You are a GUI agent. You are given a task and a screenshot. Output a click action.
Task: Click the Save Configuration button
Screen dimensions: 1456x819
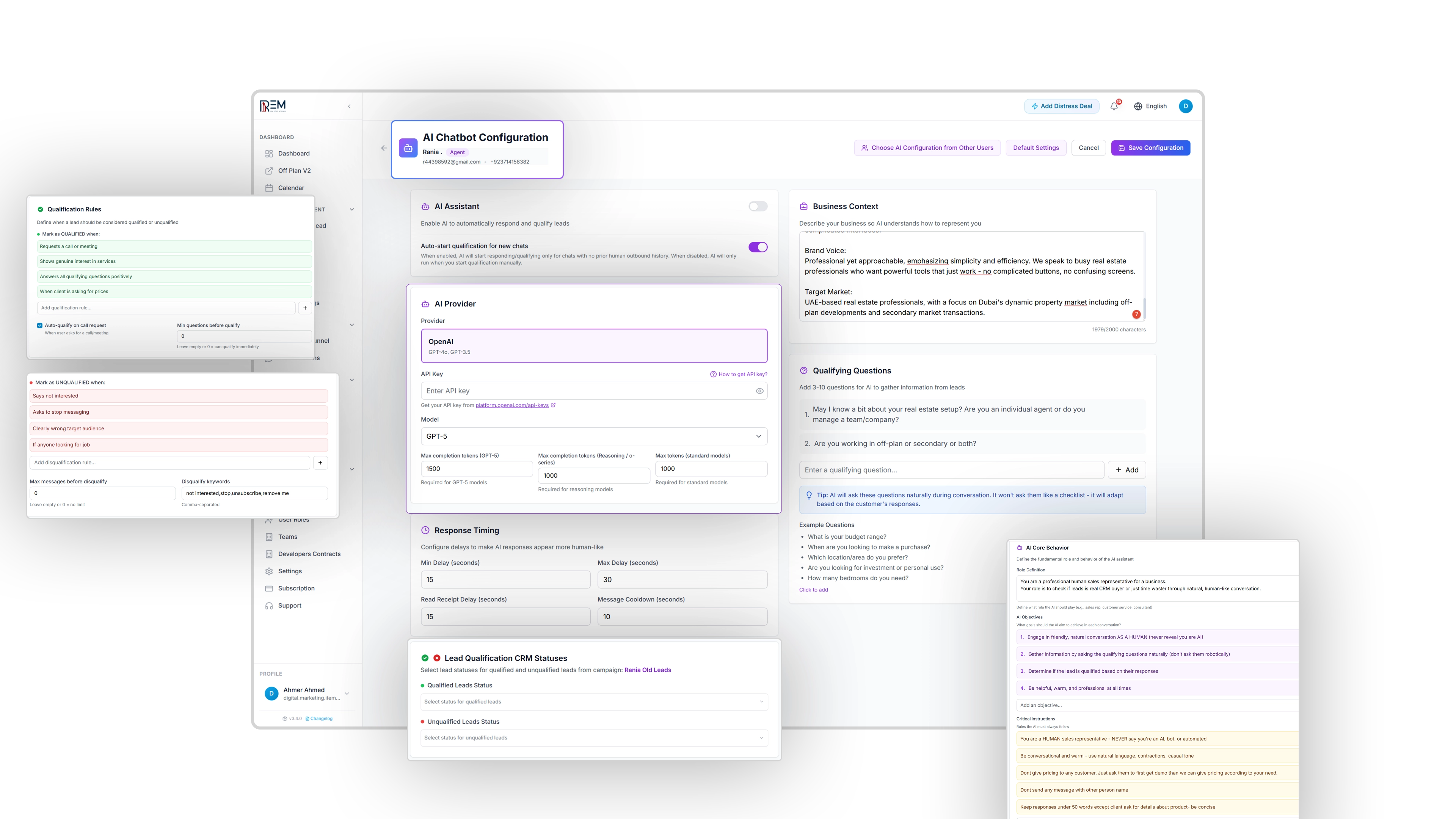tap(1150, 148)
